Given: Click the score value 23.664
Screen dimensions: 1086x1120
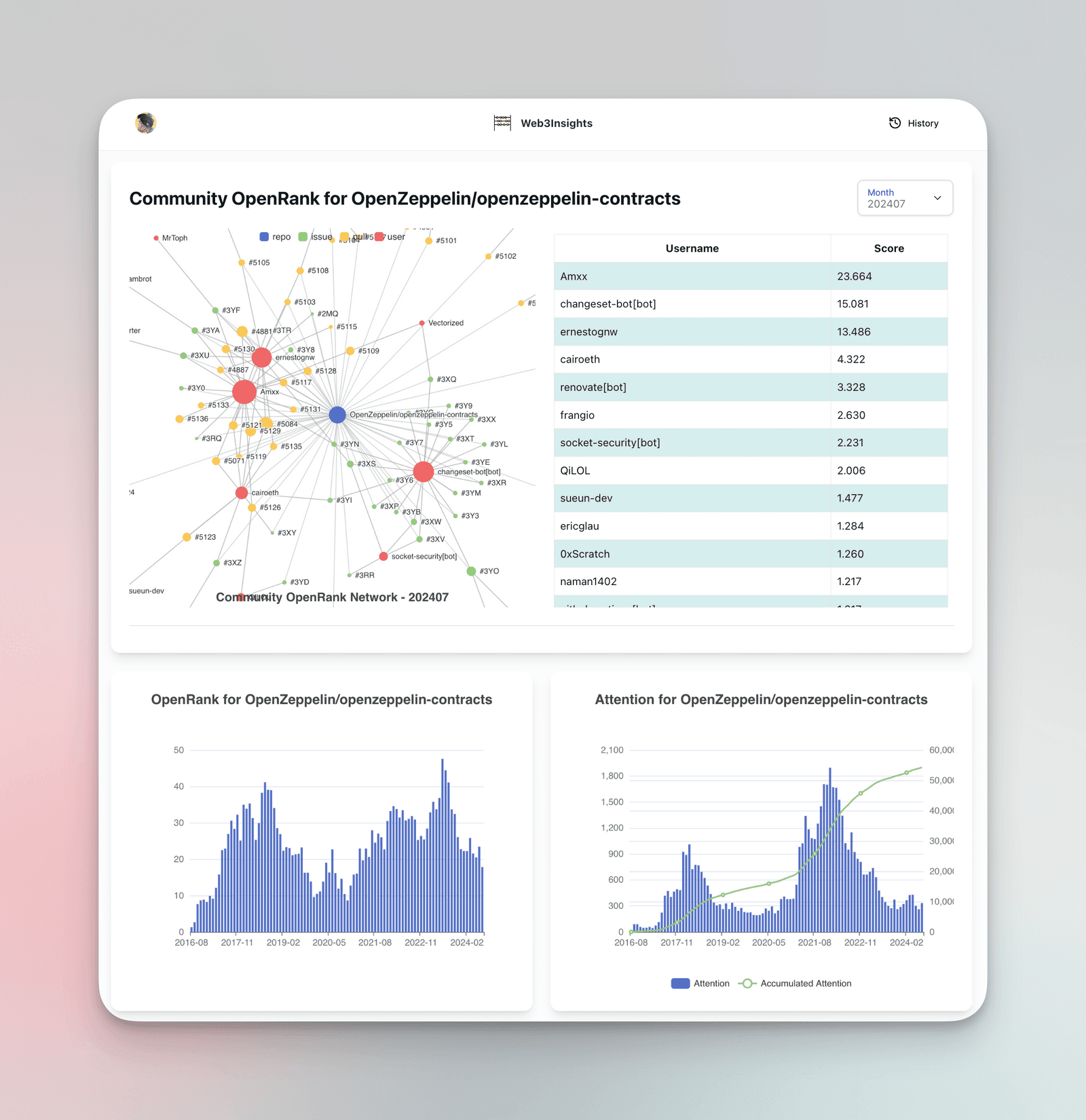Looking at the screenshot, I should click(x=855, y=276).
